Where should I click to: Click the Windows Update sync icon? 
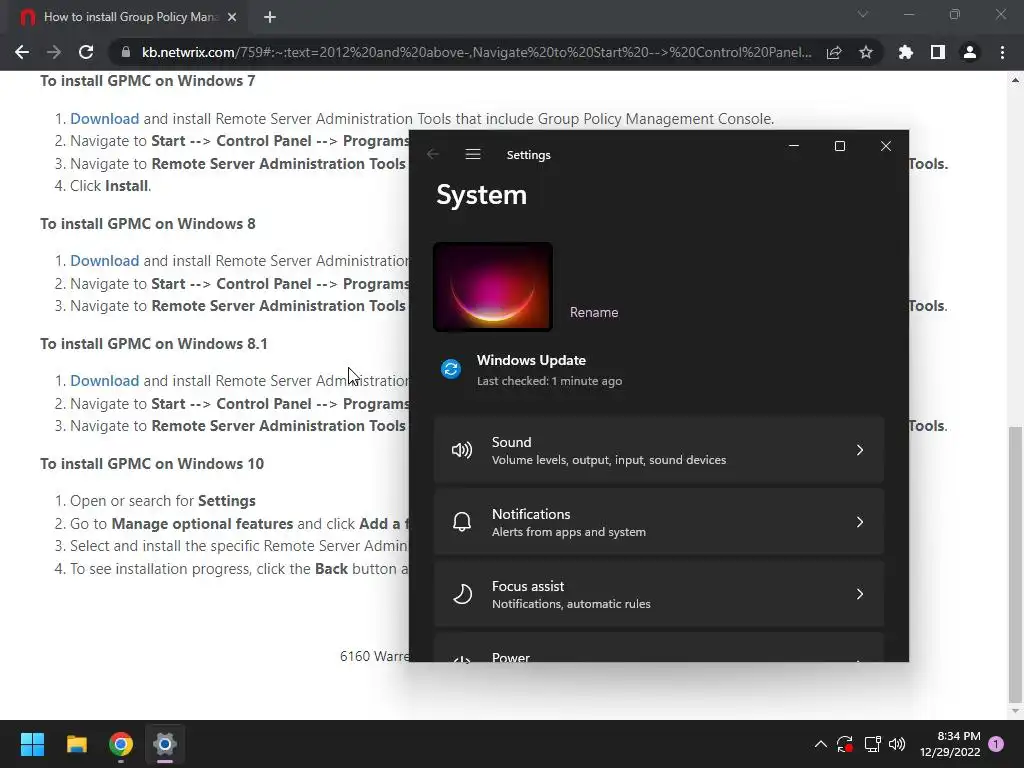click(451, 369)
